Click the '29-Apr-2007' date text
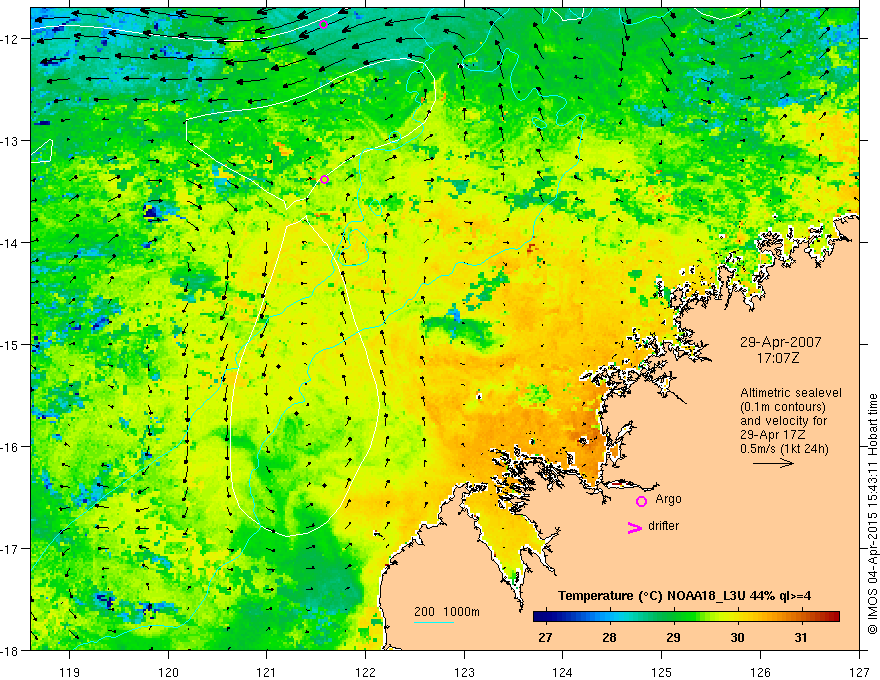This screenshot has height=680, width=880. pyautogui.click(x=781, y=342)
